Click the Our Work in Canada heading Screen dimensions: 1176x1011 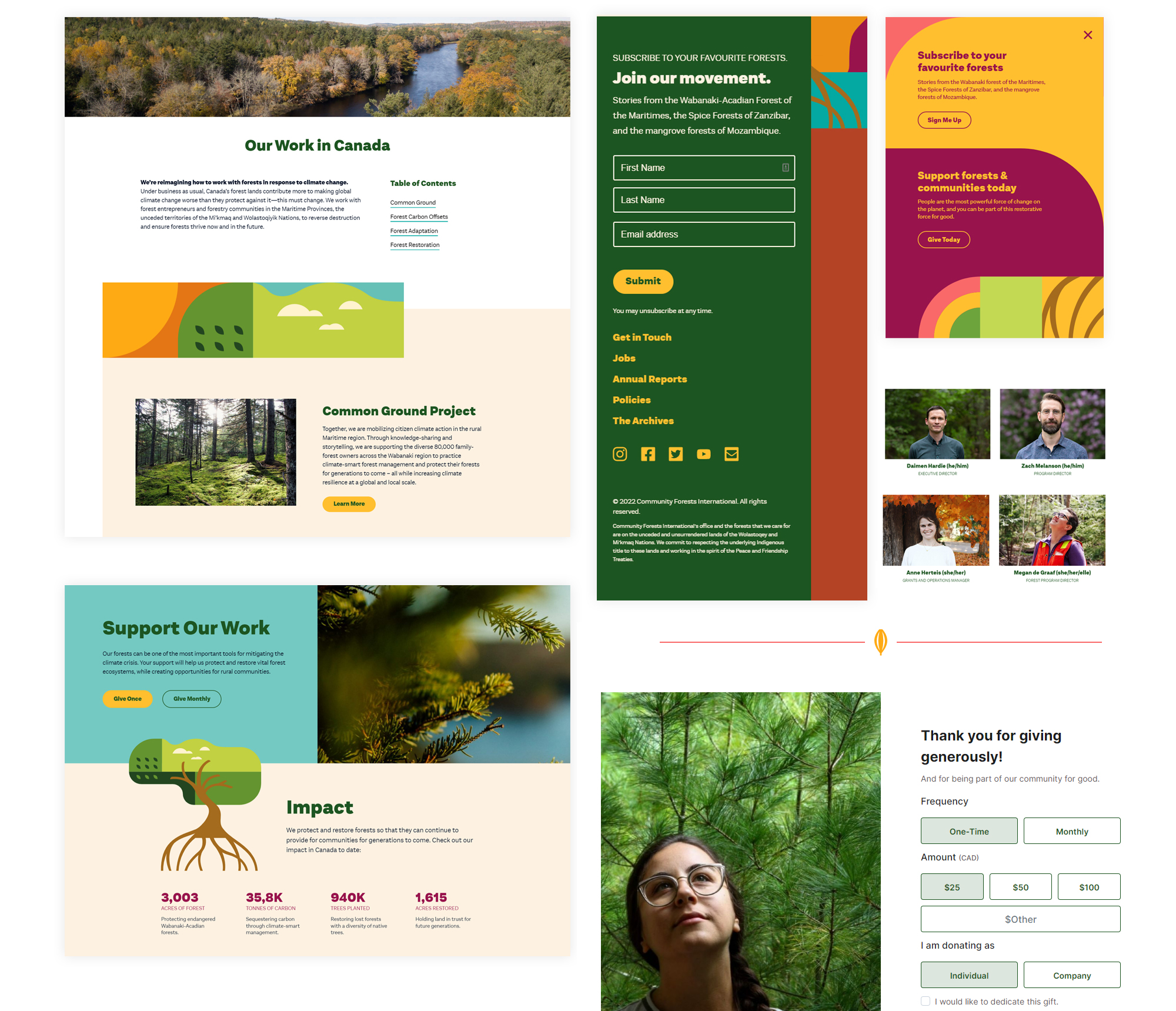click(x=318, y=145)
